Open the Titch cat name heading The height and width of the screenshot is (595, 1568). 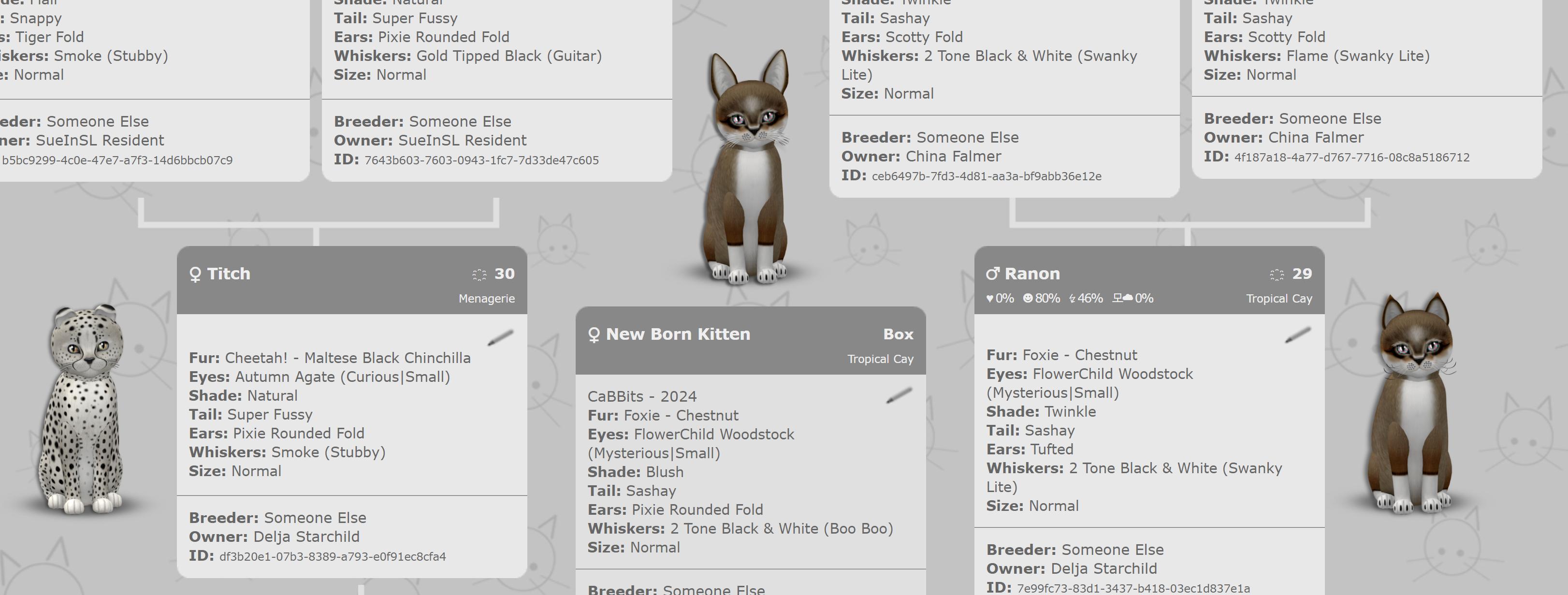[228, 274]
